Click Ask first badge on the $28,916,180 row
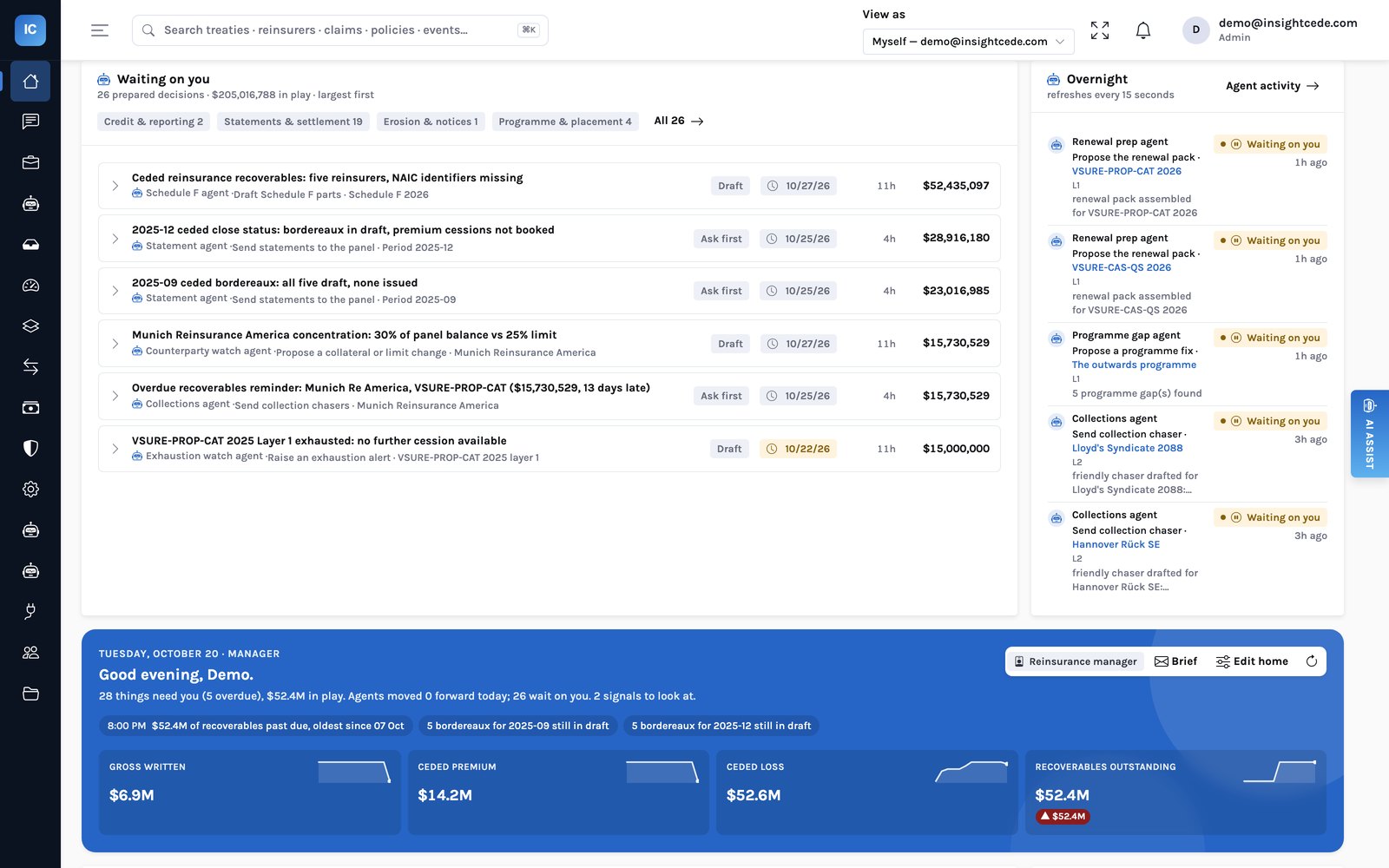1389x868 pixels. tap(721, 239)
